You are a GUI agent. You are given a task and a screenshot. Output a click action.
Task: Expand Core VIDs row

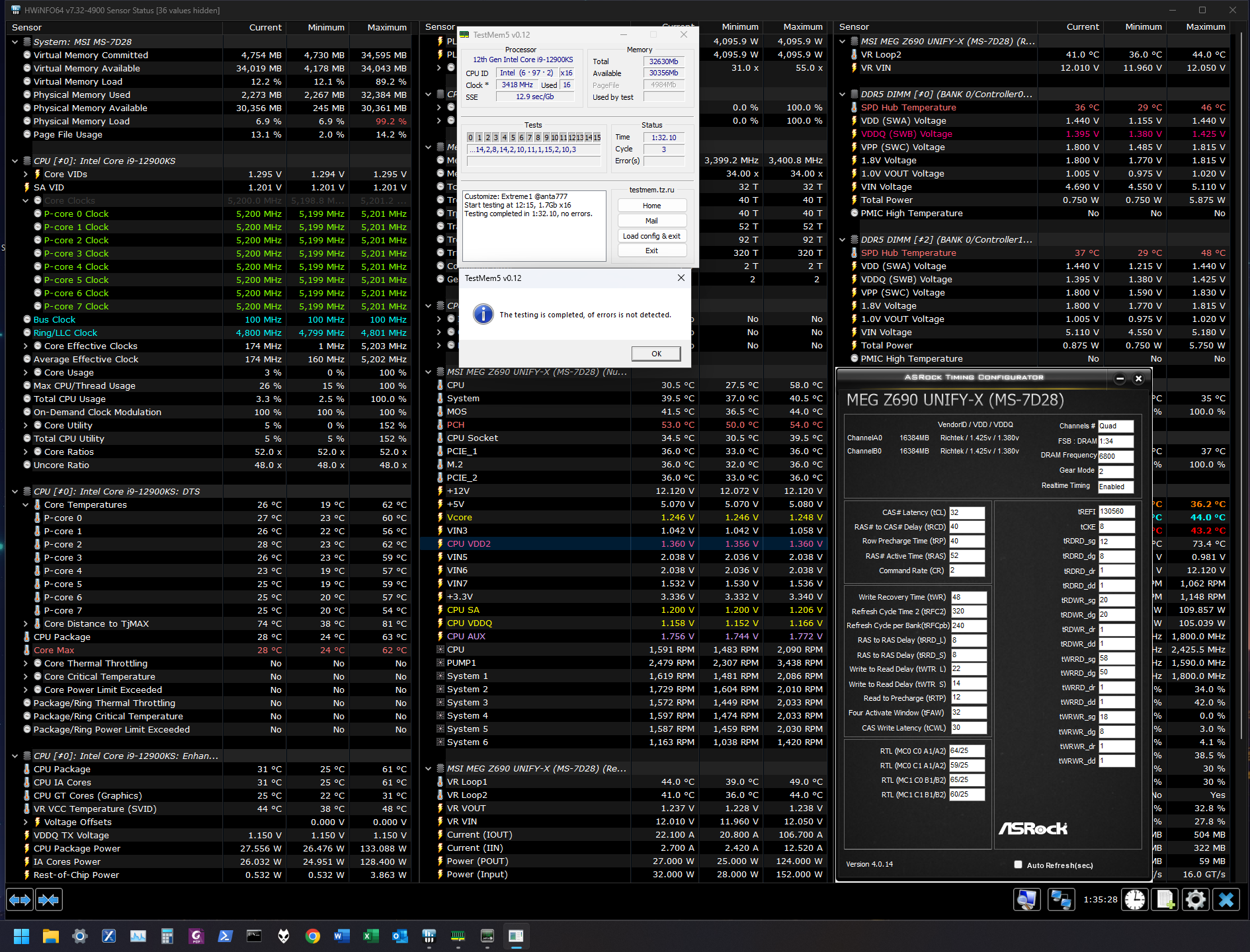(x=26, y=174)
